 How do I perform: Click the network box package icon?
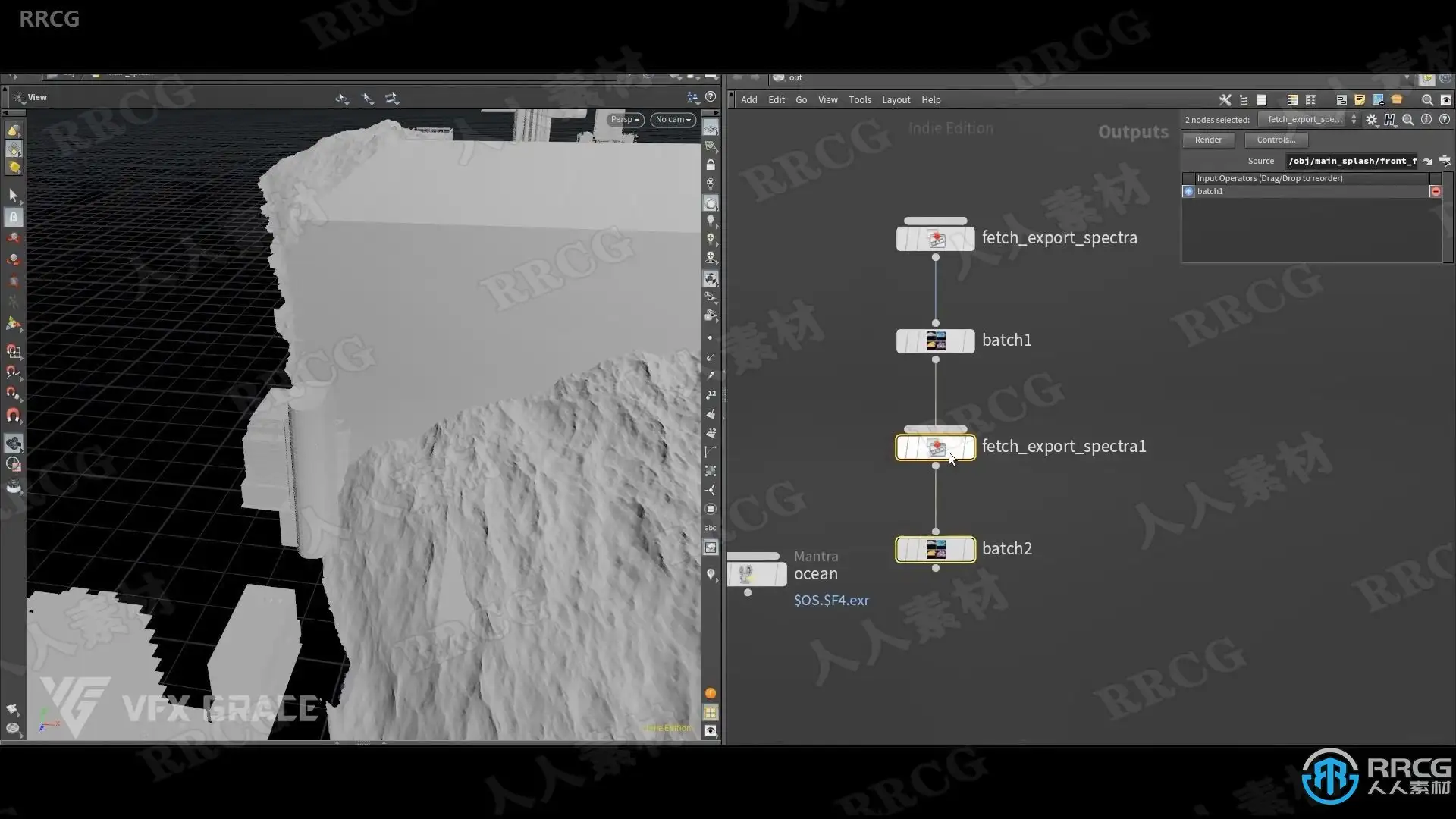pos(1397,100)
